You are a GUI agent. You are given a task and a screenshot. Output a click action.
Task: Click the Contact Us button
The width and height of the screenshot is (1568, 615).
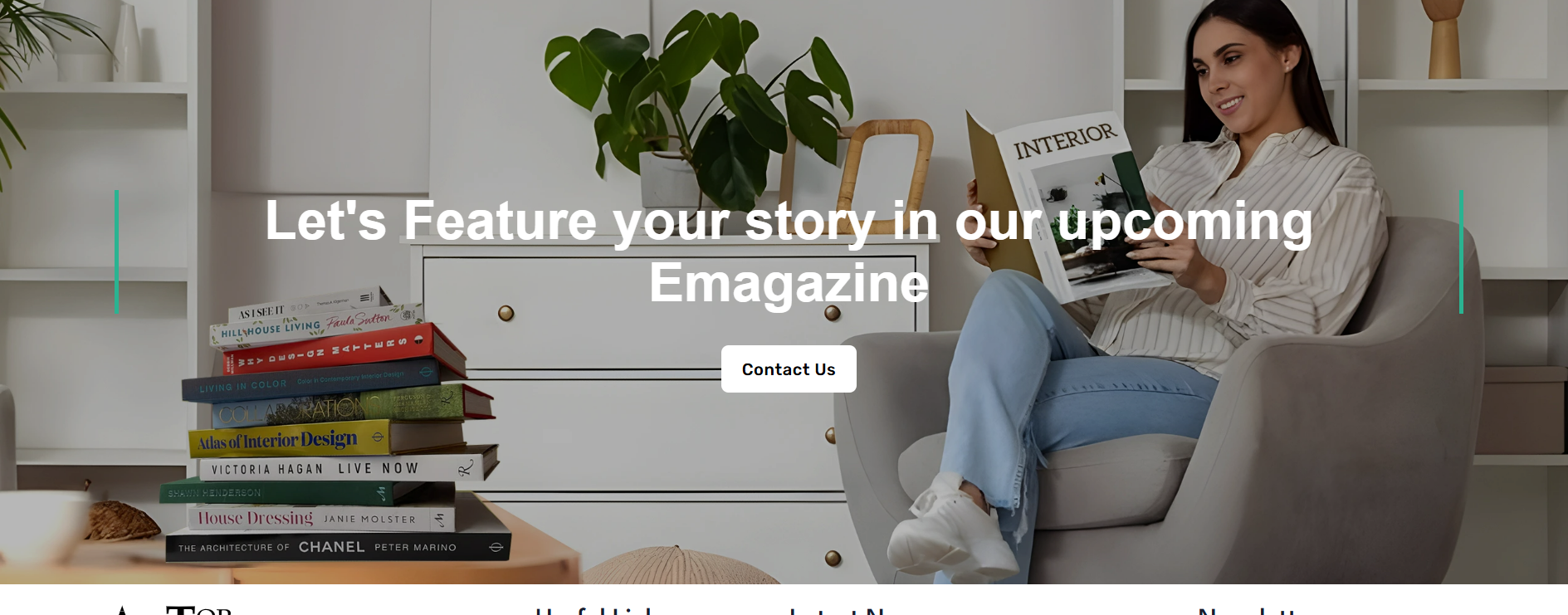(789, 369)
